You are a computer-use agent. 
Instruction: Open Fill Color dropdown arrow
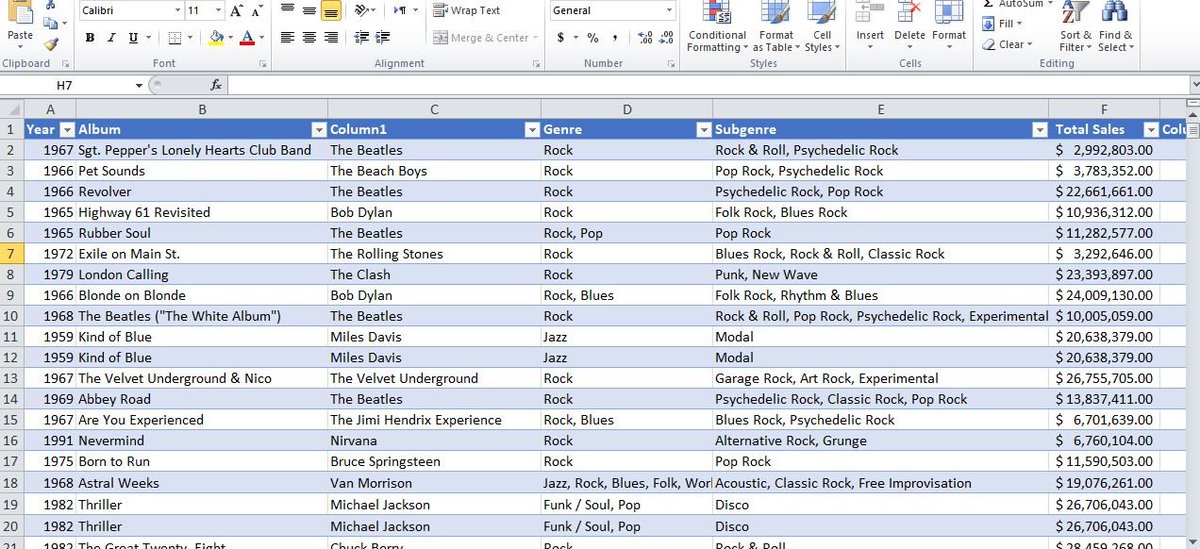point(231,38)
